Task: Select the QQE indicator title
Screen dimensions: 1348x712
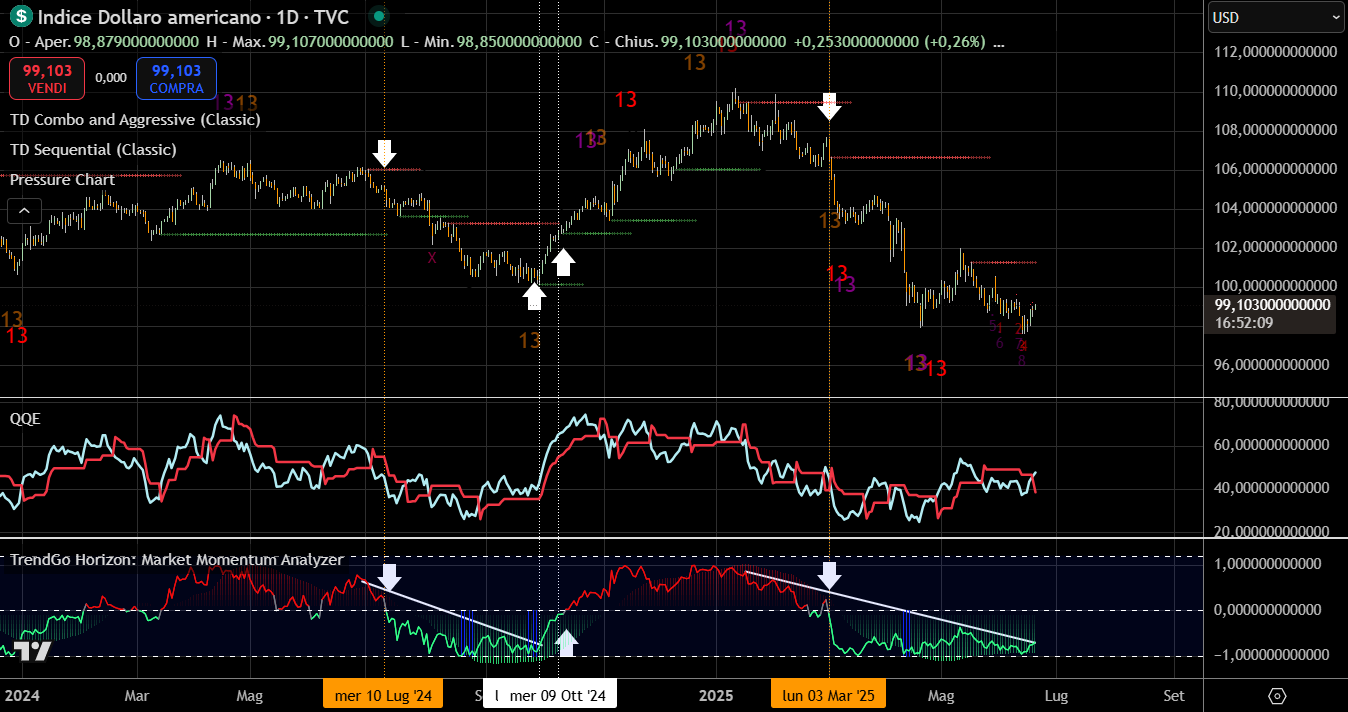Action: pyautogui.click(x=25, y=419)
